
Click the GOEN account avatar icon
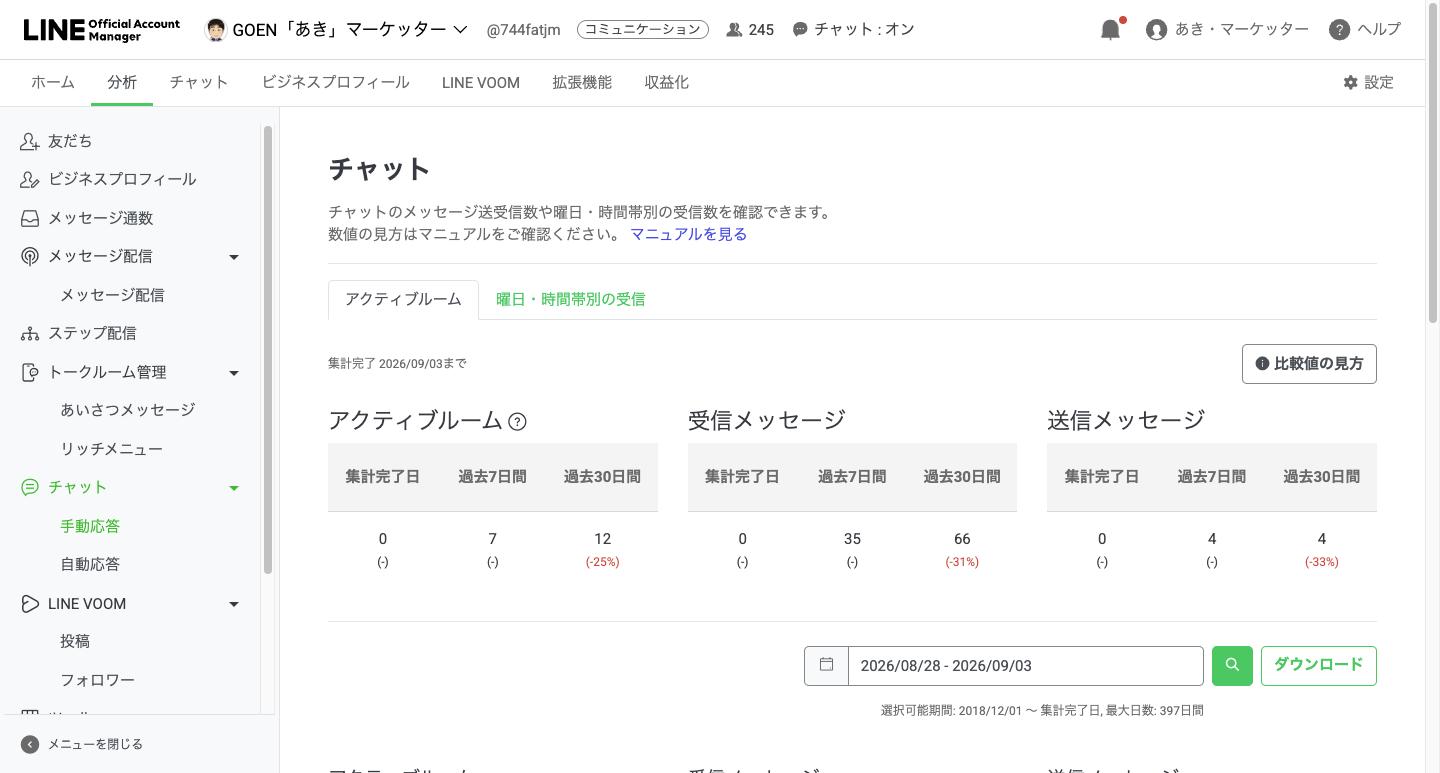tap(215, 30)
